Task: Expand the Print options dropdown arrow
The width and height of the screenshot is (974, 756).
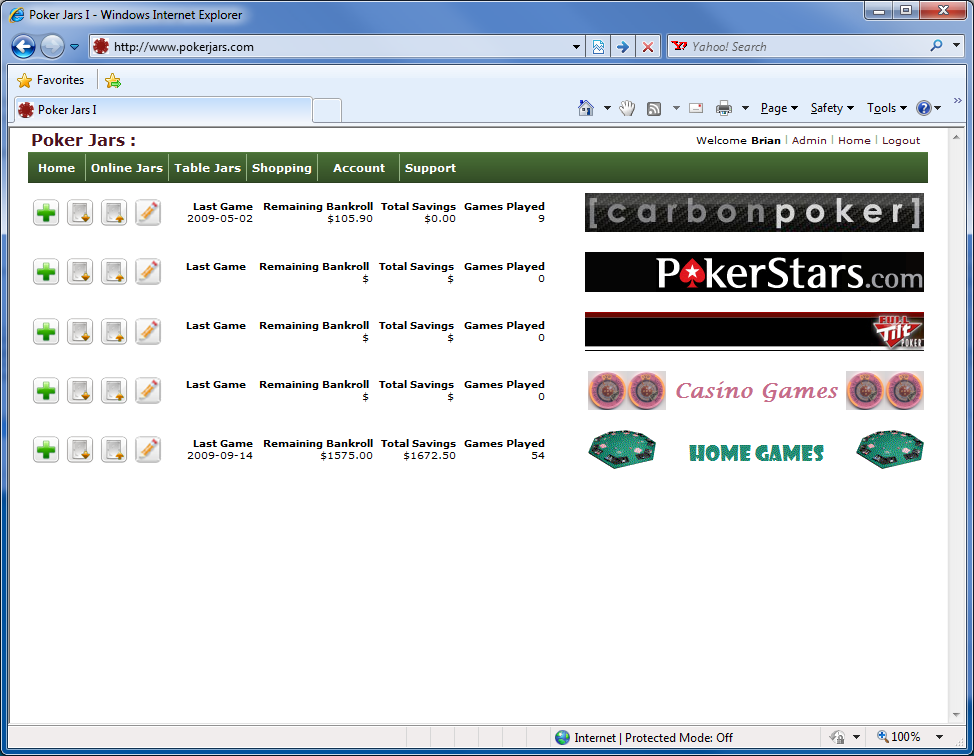Action: 745,108
